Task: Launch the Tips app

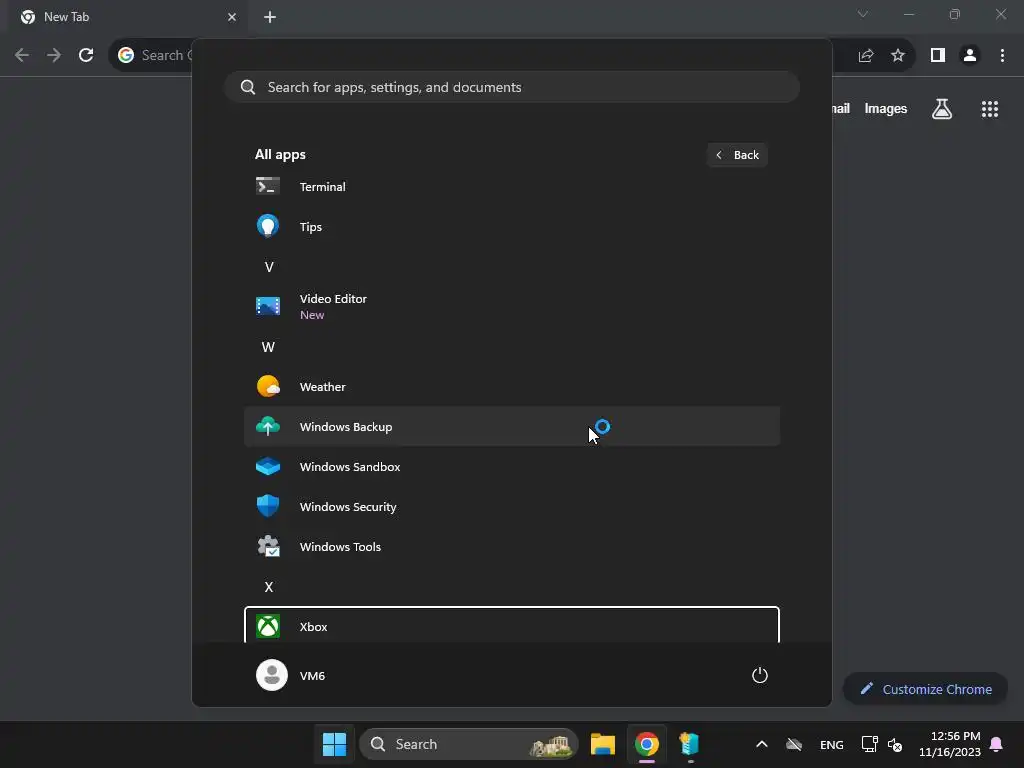Action: pyautogui.click(x=511, y=227)
